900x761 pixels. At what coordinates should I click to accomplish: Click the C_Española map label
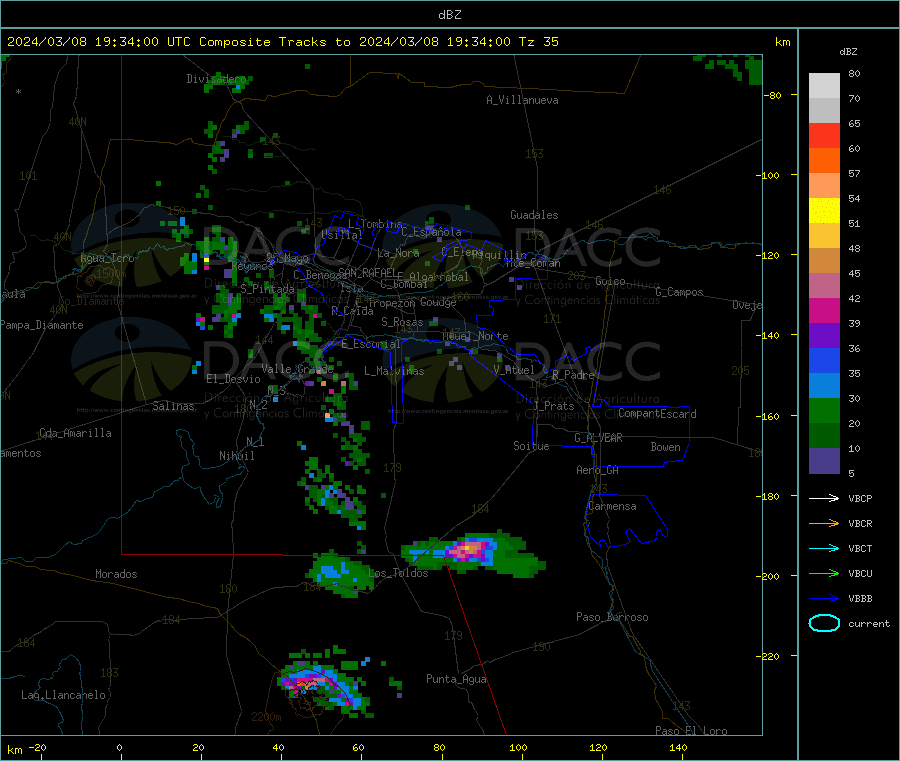click(x=431, y=232)
